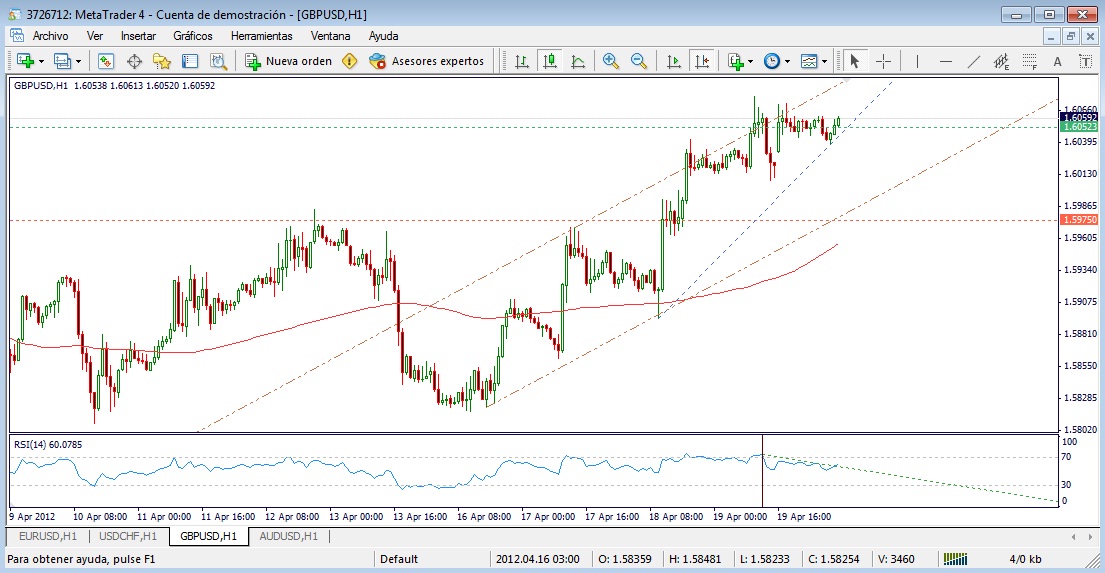
Task: Expand the Periodicity dropdown arrow
Action: [x=787, y=62]
